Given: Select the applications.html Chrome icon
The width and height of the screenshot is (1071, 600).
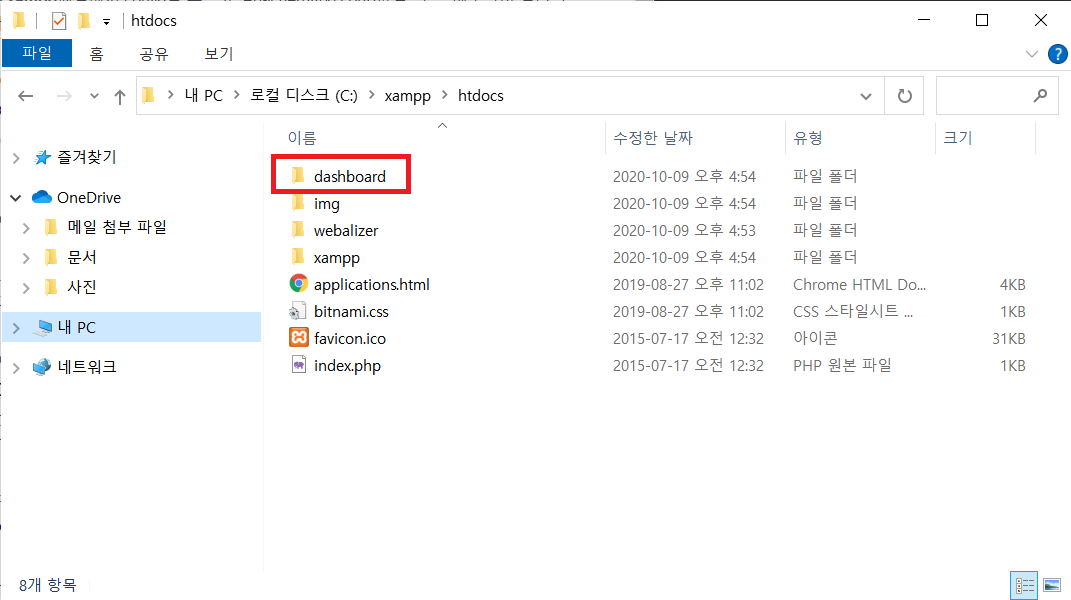Looking at the screenshot, I should 298,284.
